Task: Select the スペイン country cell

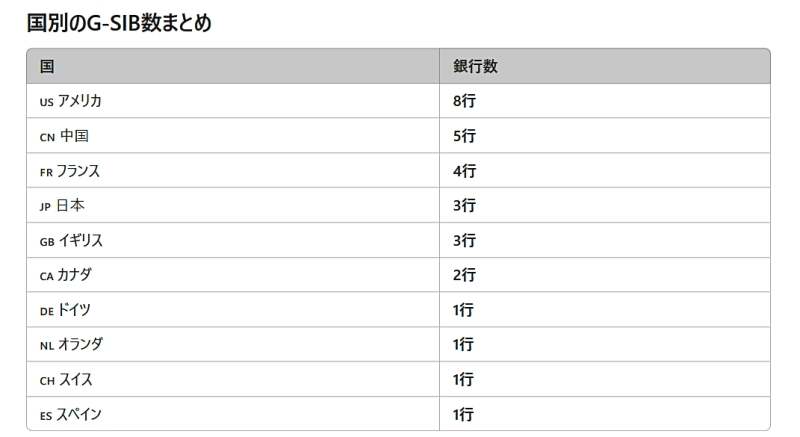Action: pos(70,414)
